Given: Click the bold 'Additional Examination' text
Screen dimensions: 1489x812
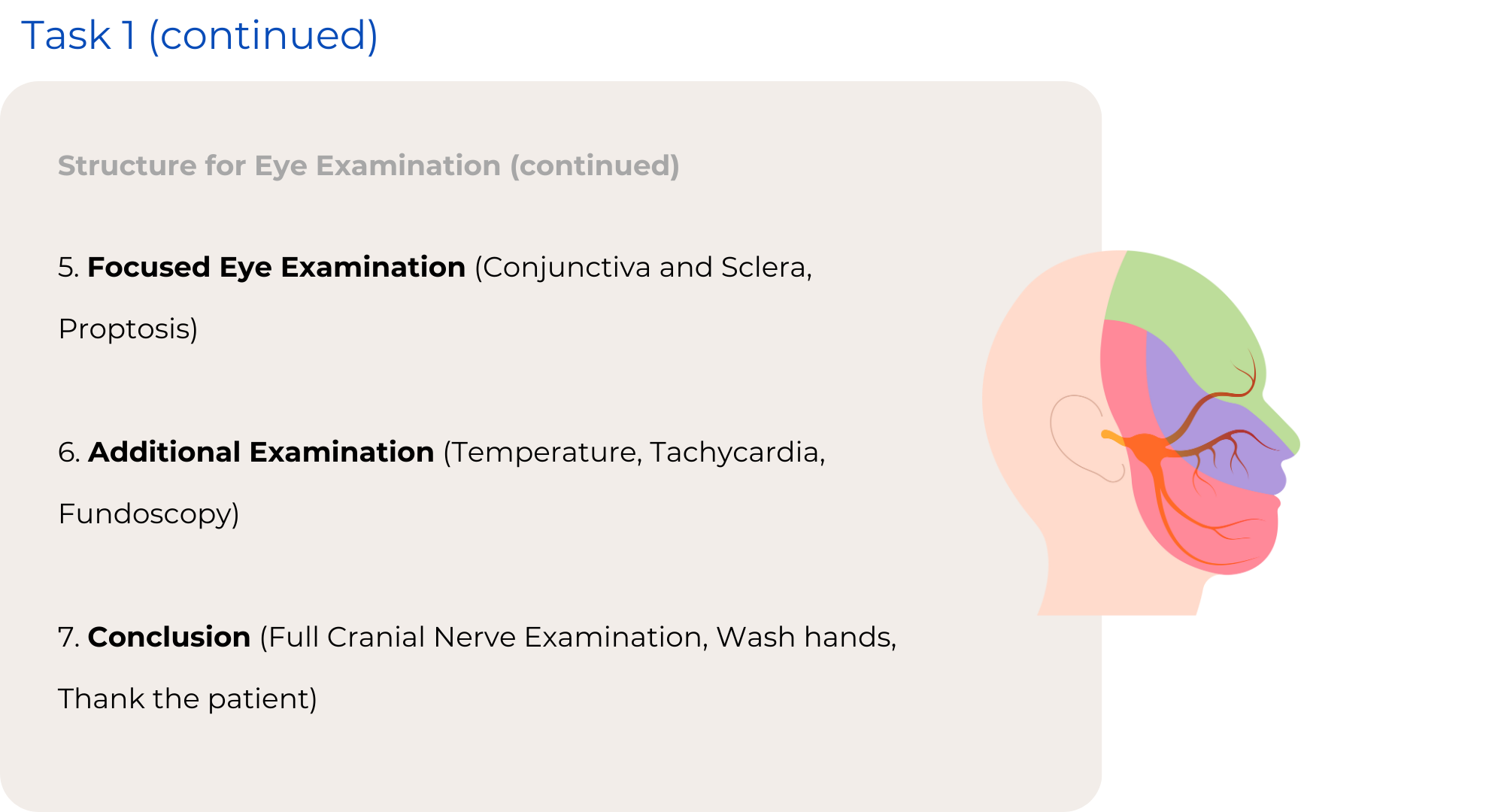Looking at the screenshot, I should coord(261,453).
